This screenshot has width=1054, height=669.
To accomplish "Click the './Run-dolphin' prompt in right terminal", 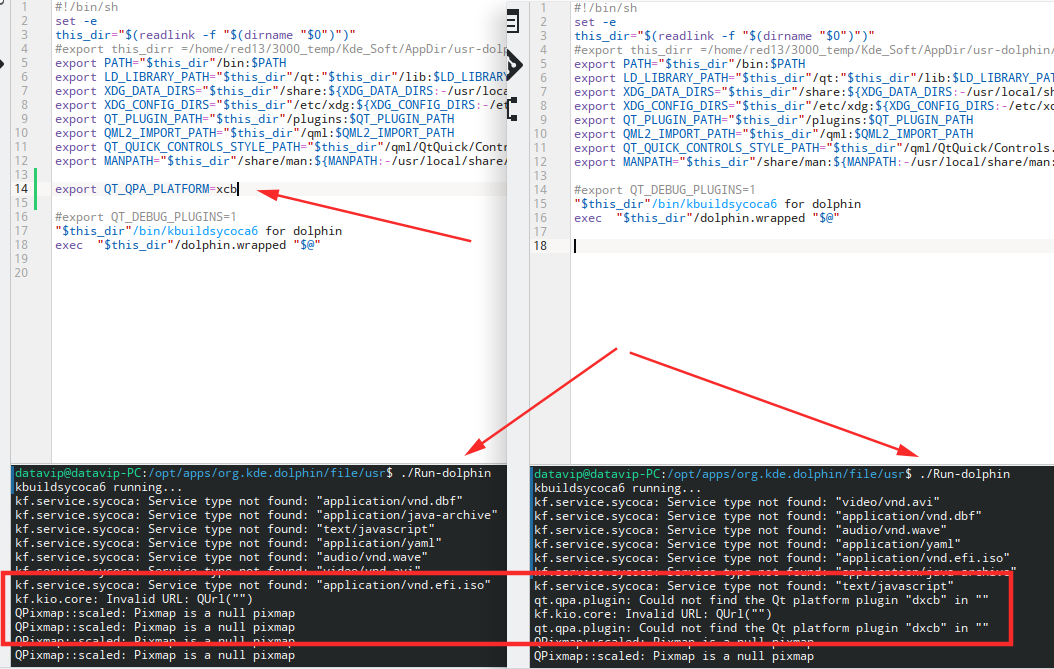I will 772,474.
